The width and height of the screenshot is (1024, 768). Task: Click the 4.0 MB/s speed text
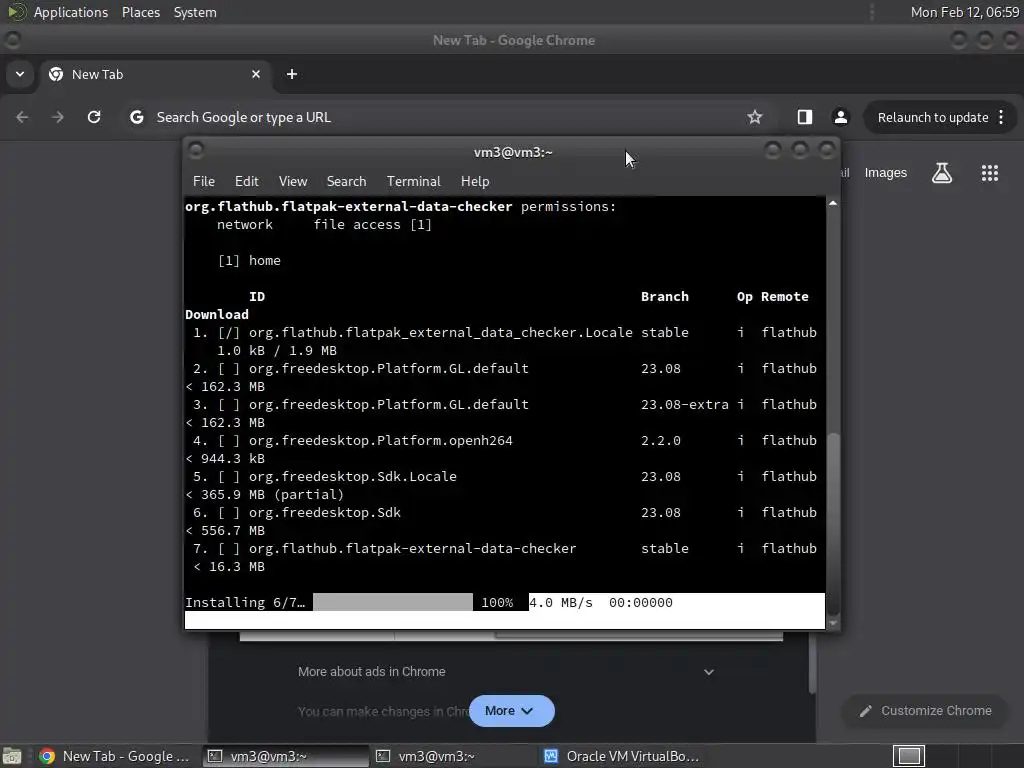(x=561, y=603)
